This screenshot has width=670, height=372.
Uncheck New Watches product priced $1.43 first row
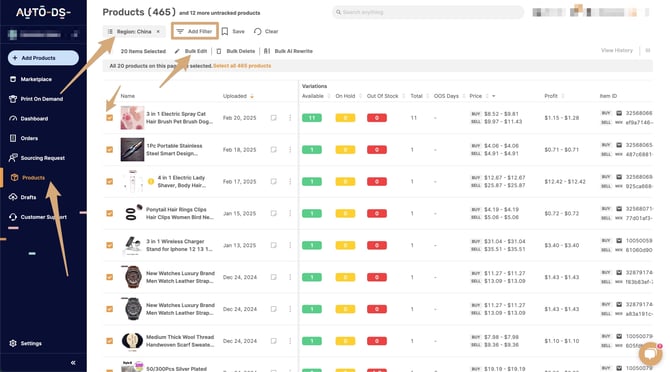(x=109, y=277)
